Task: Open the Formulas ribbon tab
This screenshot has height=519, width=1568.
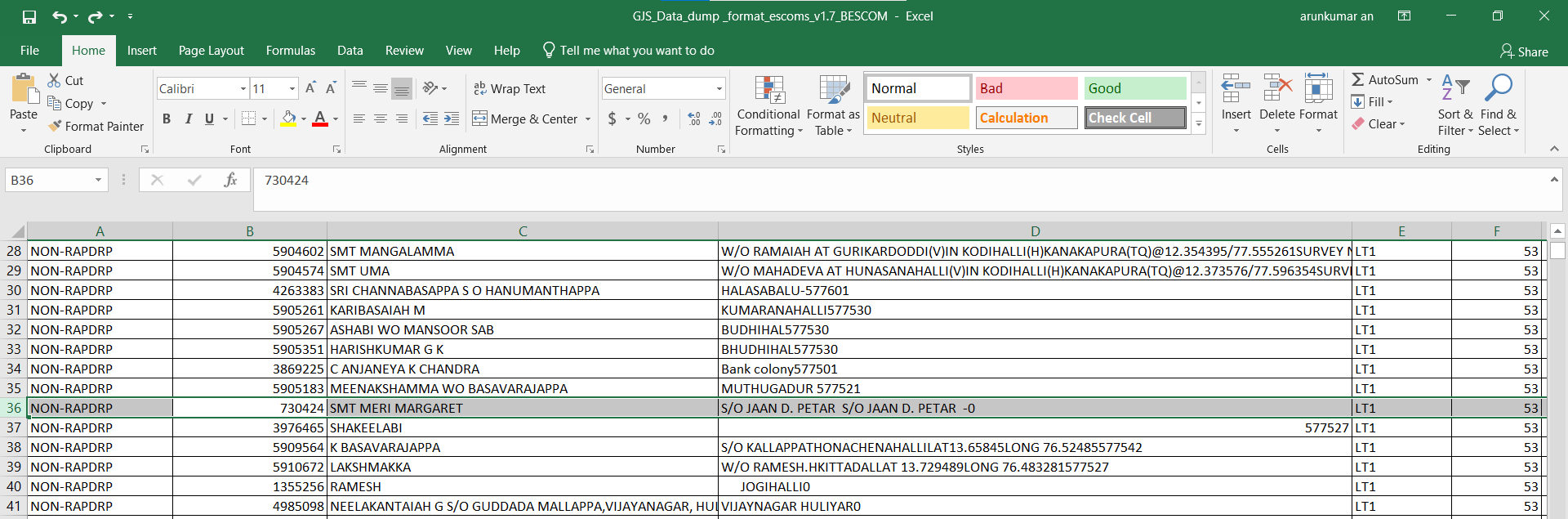Action: (x=290, y=51)
